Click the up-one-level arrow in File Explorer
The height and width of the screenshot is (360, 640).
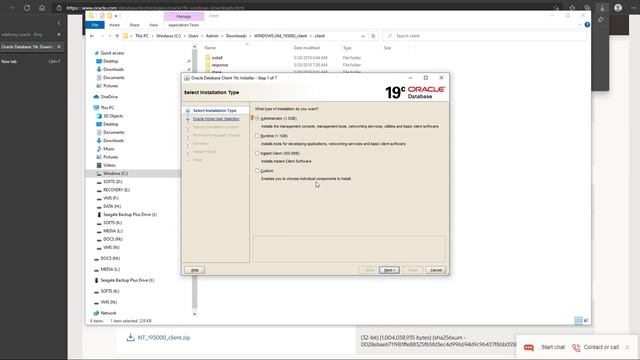[x=117, y=36]
